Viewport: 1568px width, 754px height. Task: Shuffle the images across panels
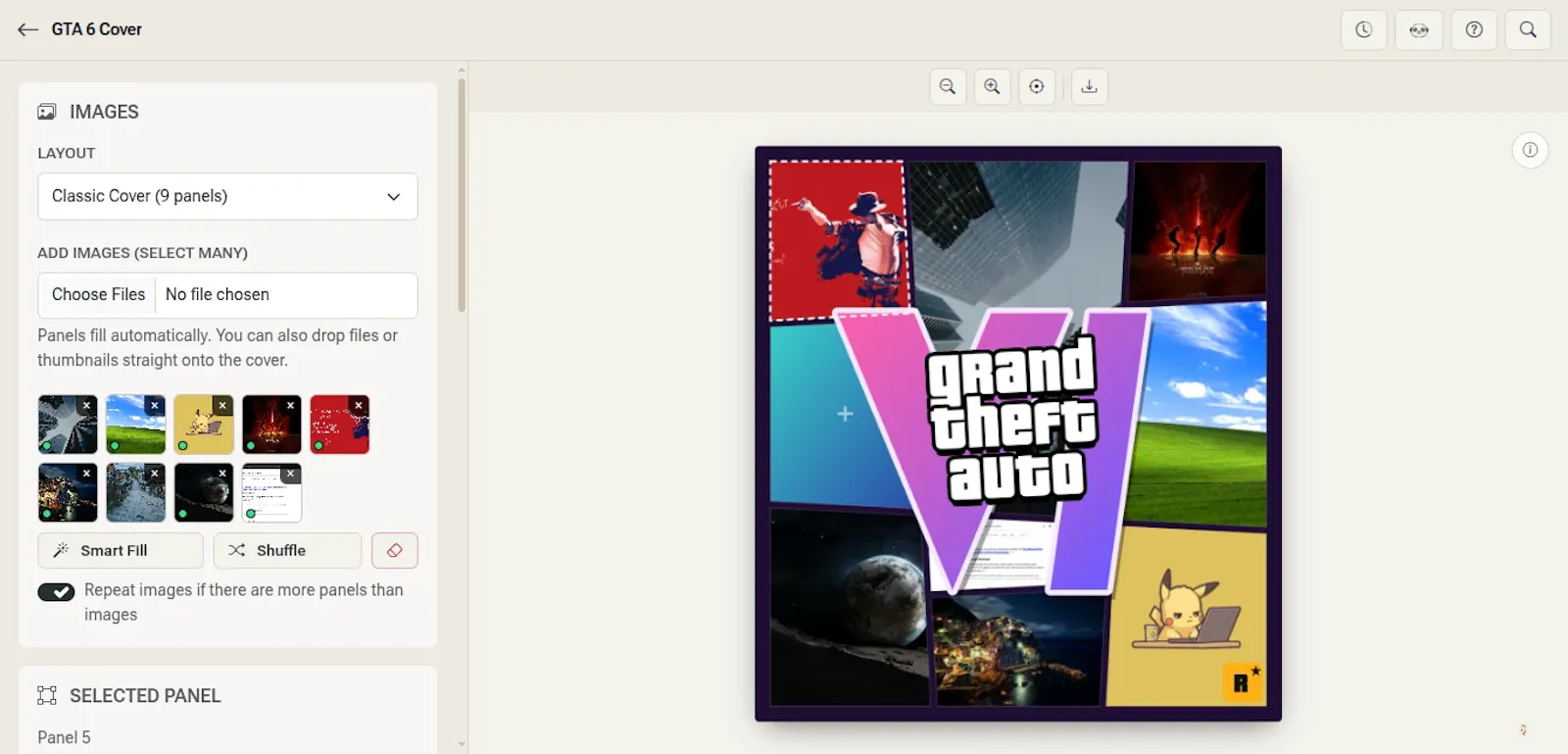287,550
